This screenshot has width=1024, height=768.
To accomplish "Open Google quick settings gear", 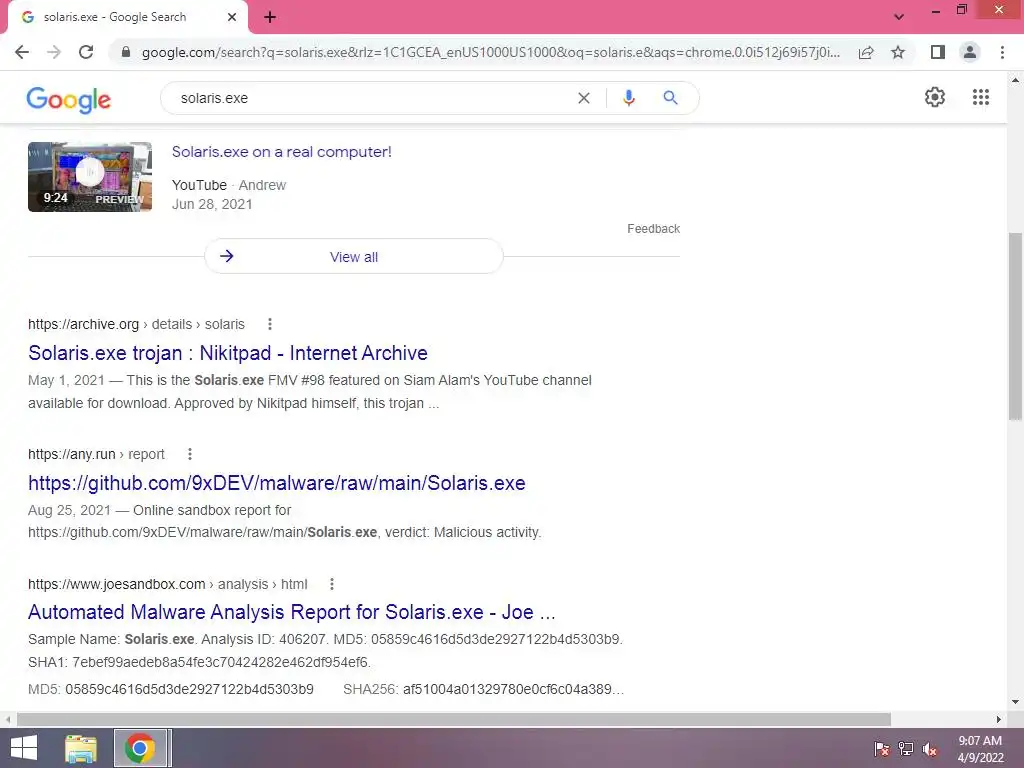I will pos(935,97).
